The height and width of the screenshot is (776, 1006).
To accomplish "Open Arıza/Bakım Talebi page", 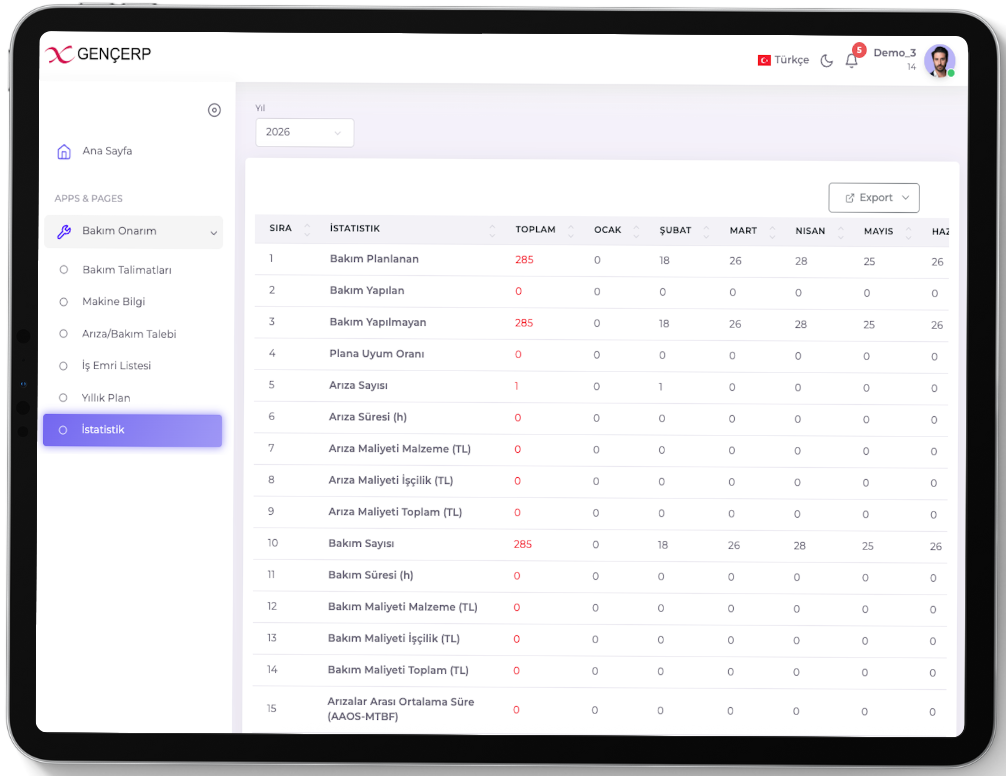I will (129, 334).
